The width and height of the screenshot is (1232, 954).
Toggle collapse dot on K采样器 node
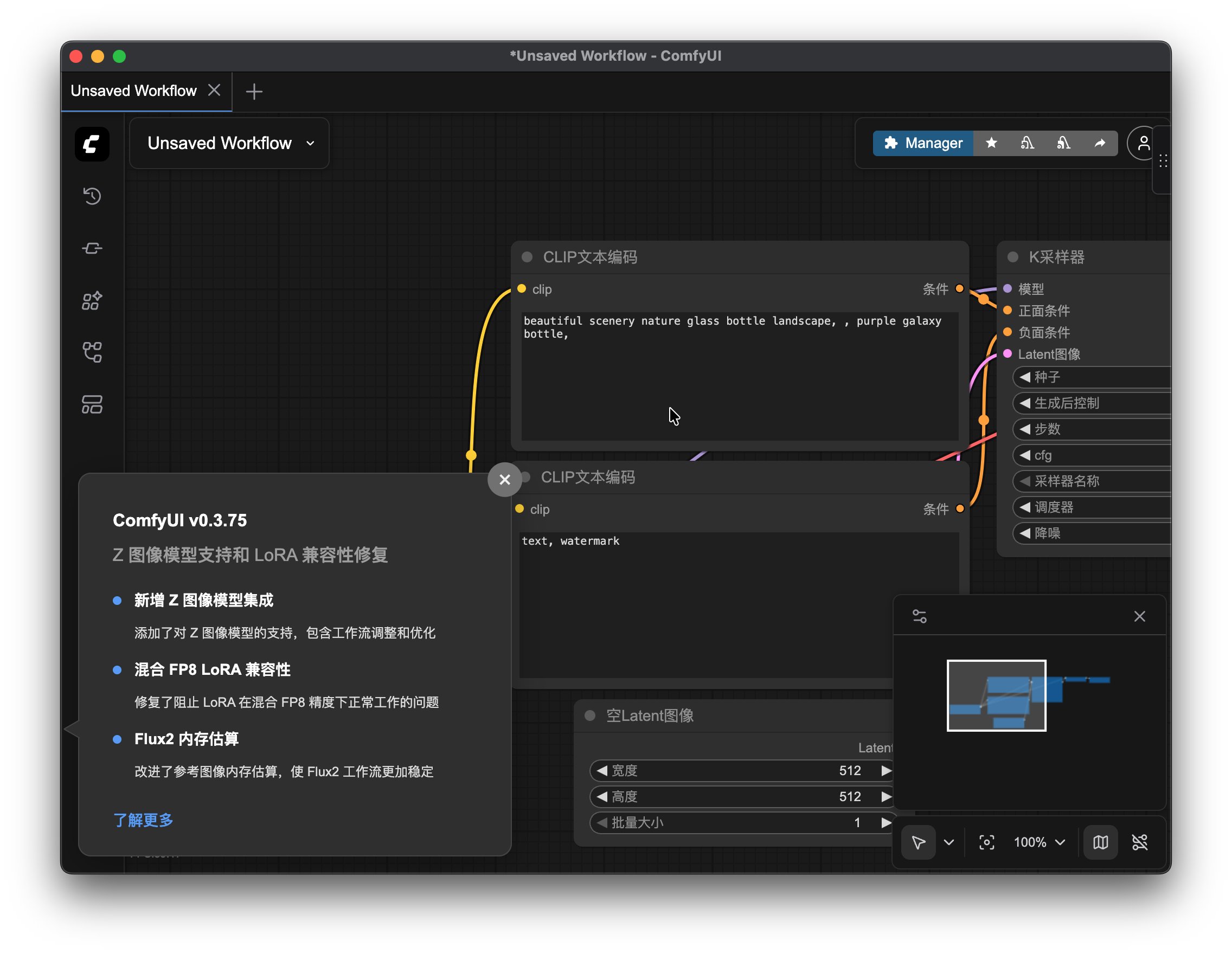pyautogui.click(x=1012, y=257)
